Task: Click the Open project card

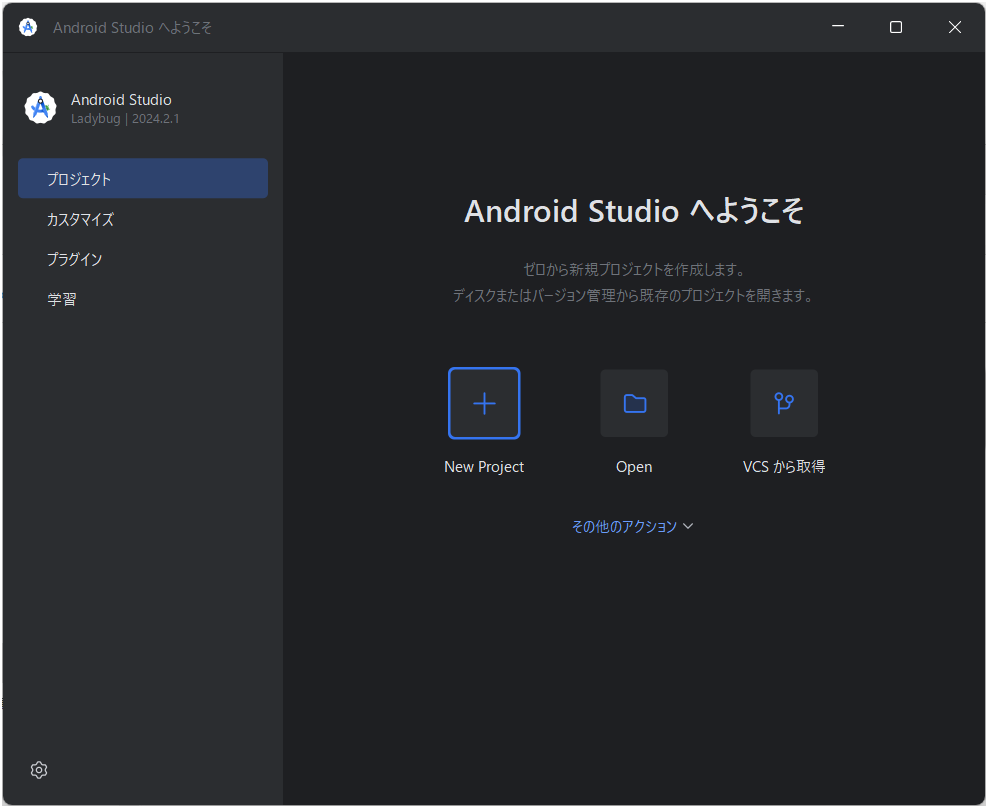Action: [x=634, y=420]
